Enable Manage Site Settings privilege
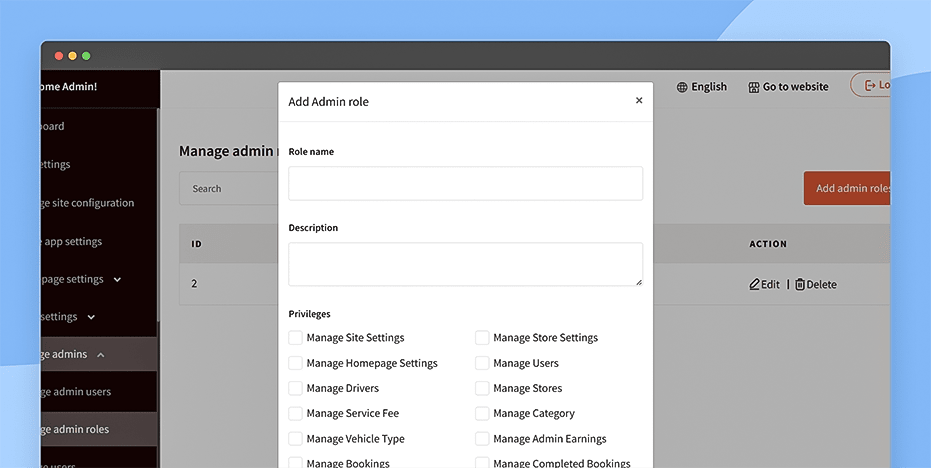The width and height of the screenshot is (931, 468). click(x=296, y=337)
